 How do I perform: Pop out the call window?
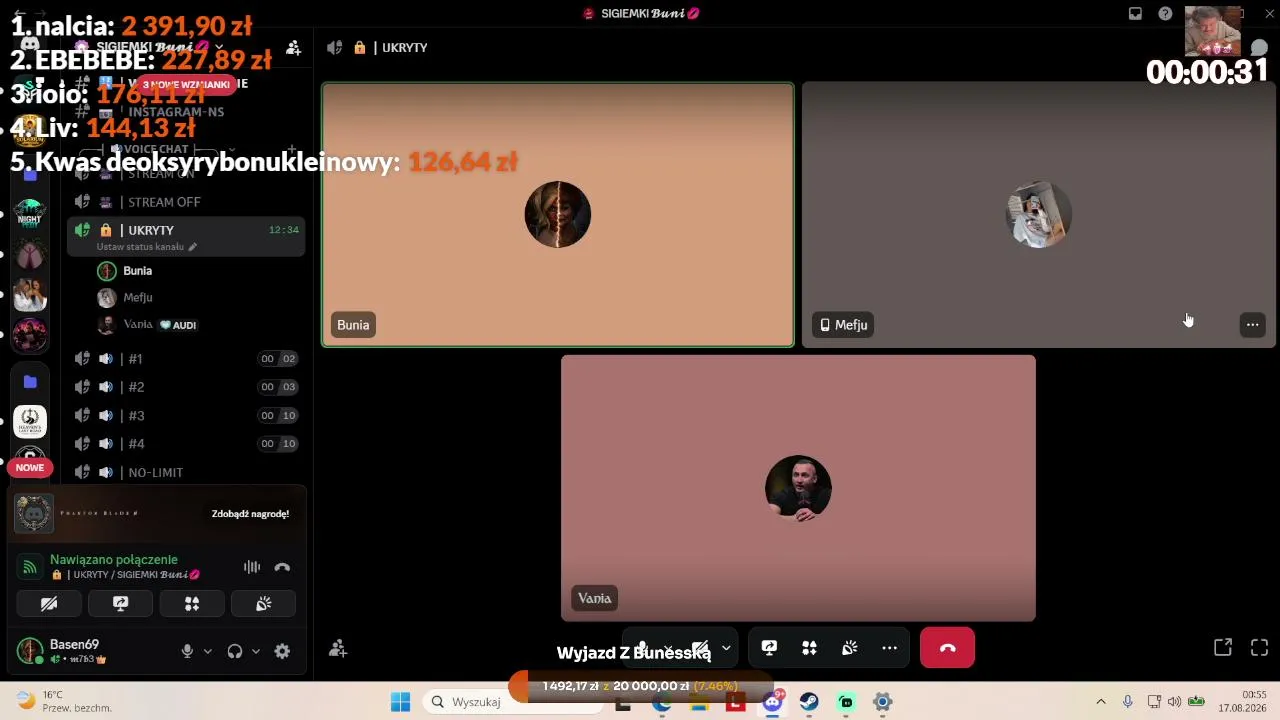[1222, 648]
